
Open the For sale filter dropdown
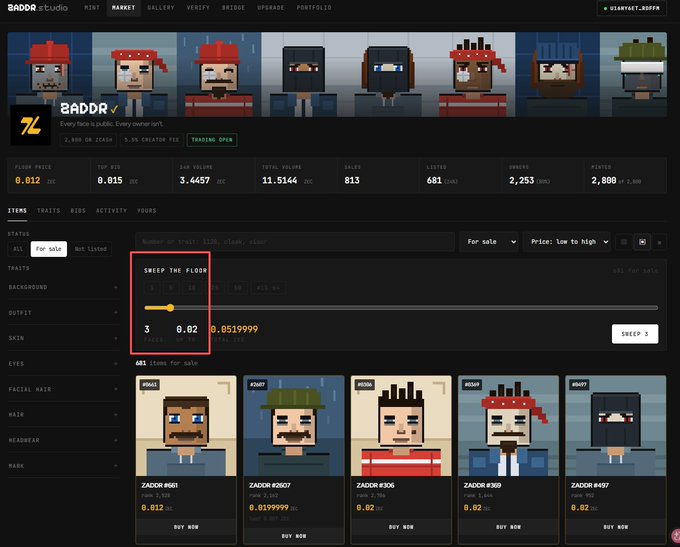(490, 242)
